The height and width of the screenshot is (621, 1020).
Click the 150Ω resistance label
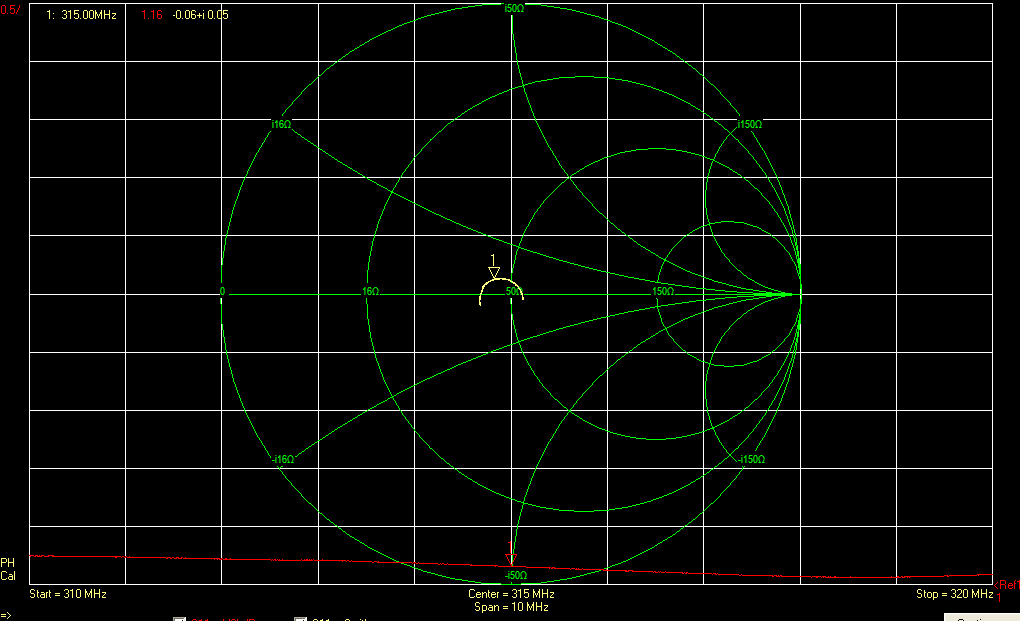tap(663, 291)
